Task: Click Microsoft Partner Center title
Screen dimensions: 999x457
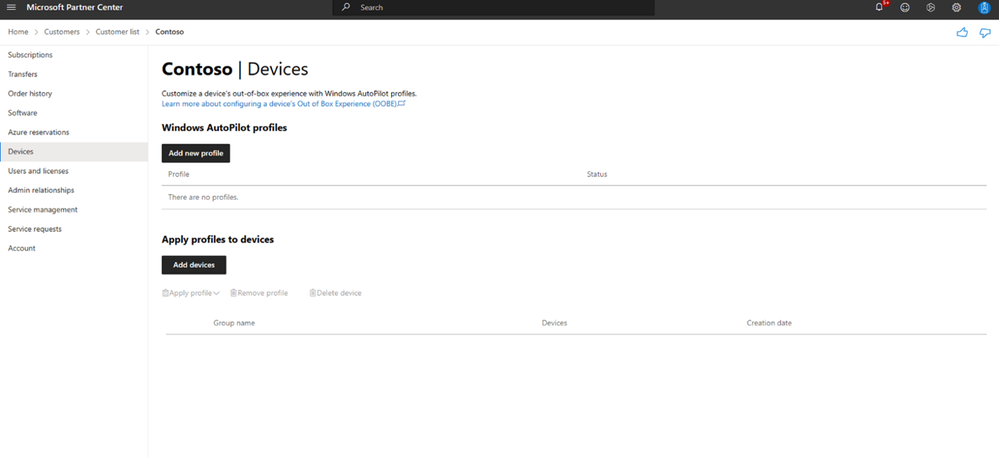Action: pos(75,7)
